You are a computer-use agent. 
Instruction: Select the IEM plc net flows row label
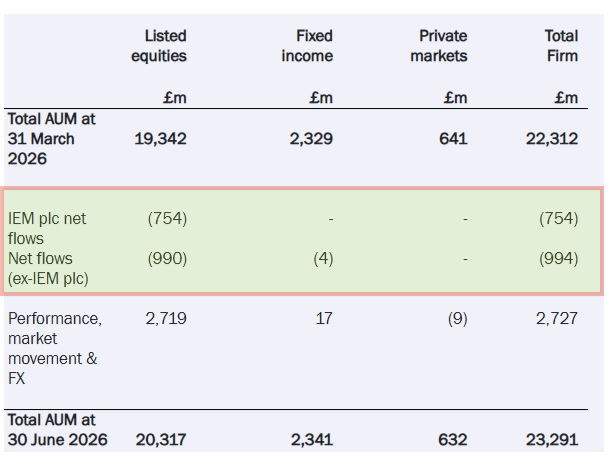(x=47, y=228)
